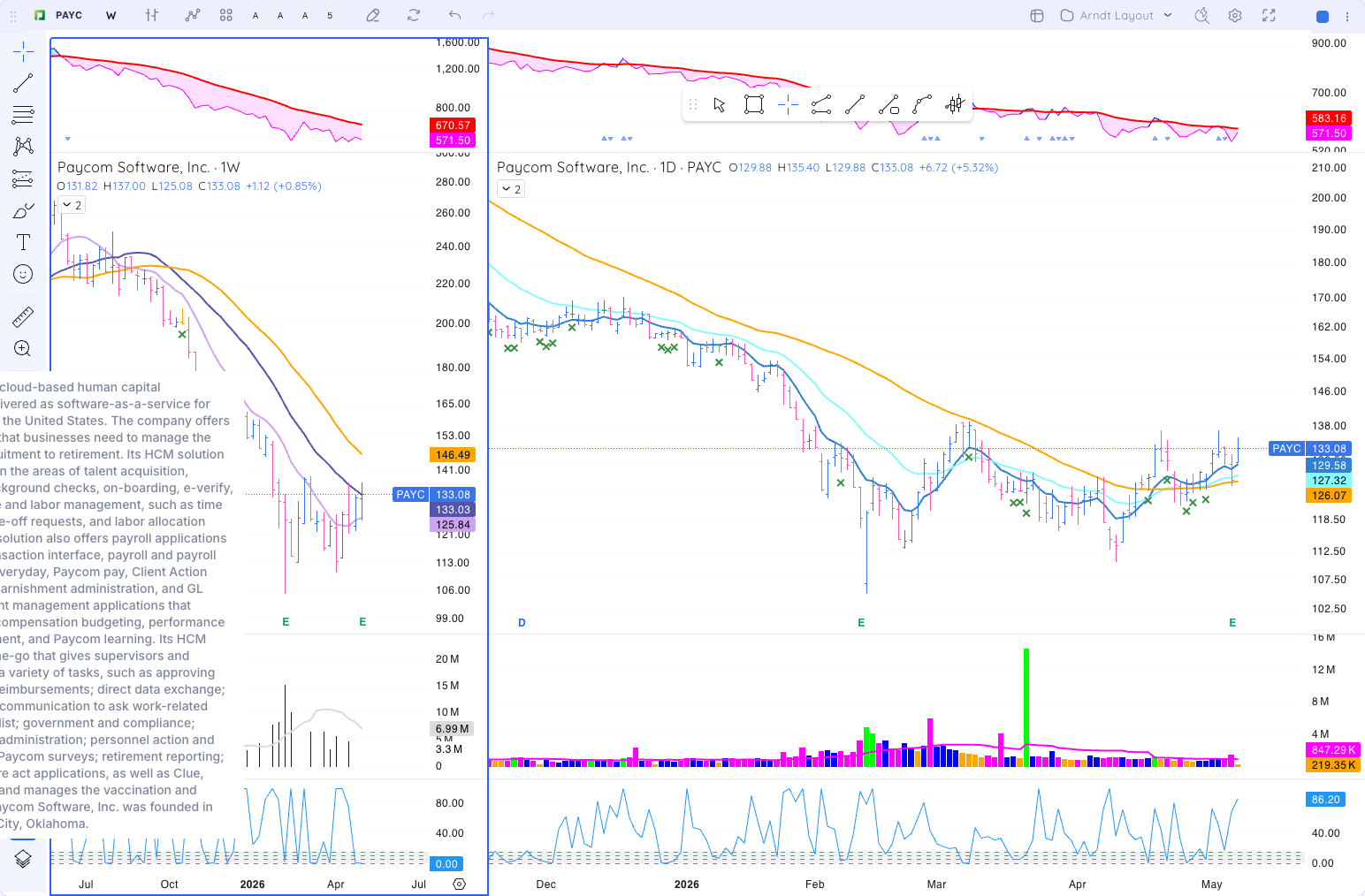Grab the floating toolbar drag handle
The width and height of the screenshot is (1365, 896).
click(x=693, y=105)
